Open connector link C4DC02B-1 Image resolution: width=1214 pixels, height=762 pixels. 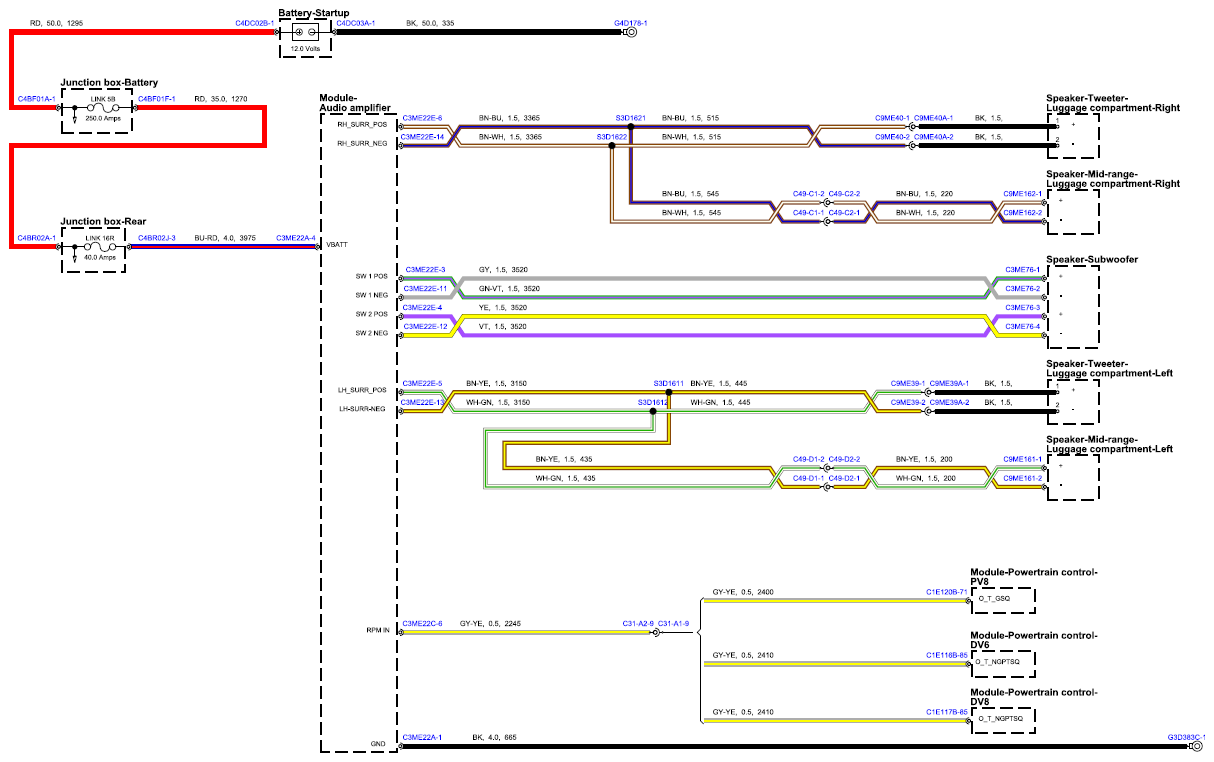click(x=254, y=22)
